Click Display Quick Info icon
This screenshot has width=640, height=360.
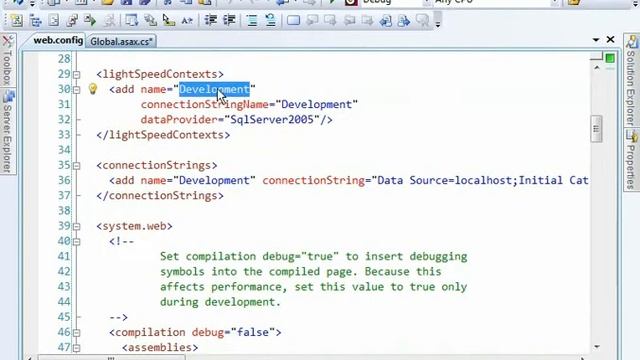click(169, 20)
